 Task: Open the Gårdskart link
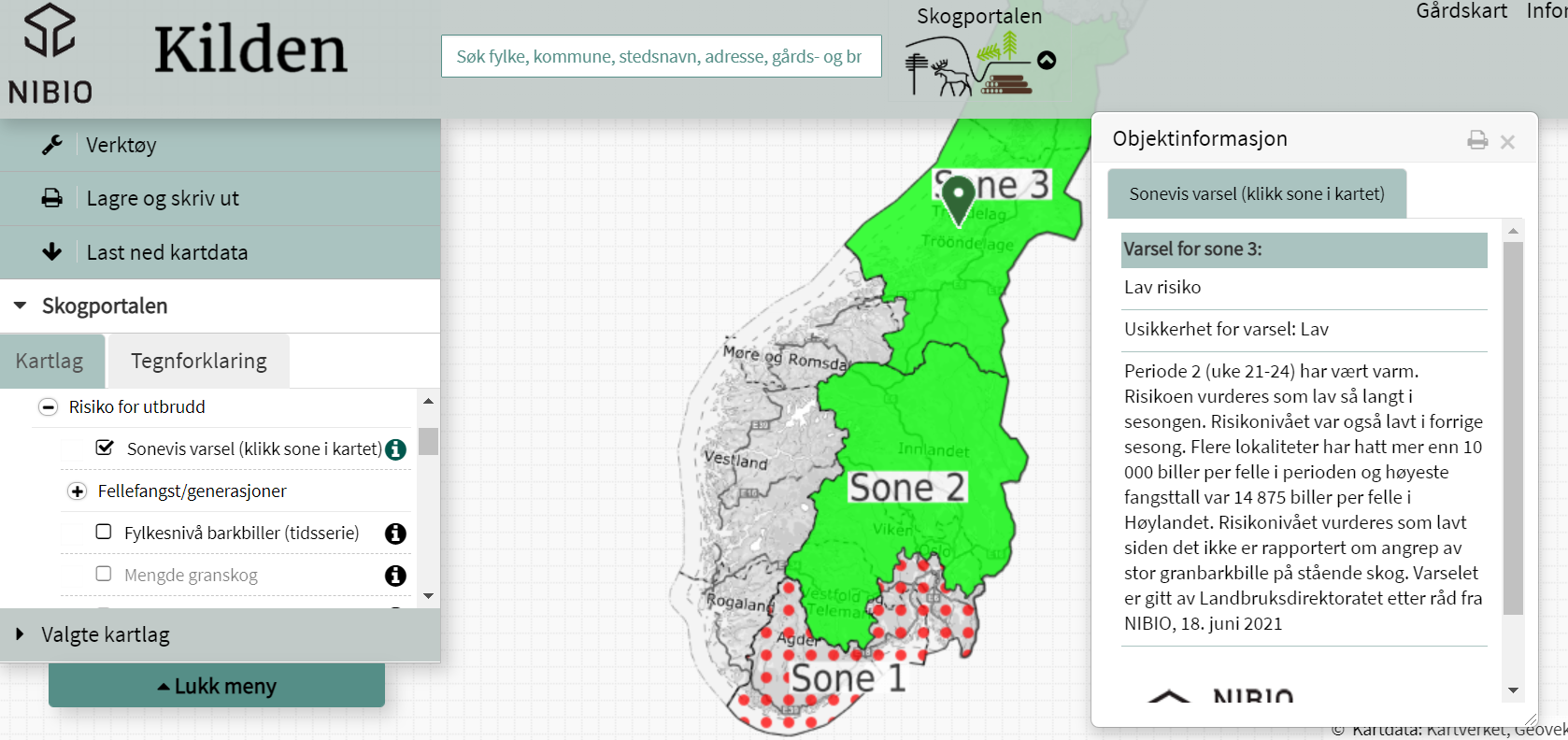click(1461, 11)
